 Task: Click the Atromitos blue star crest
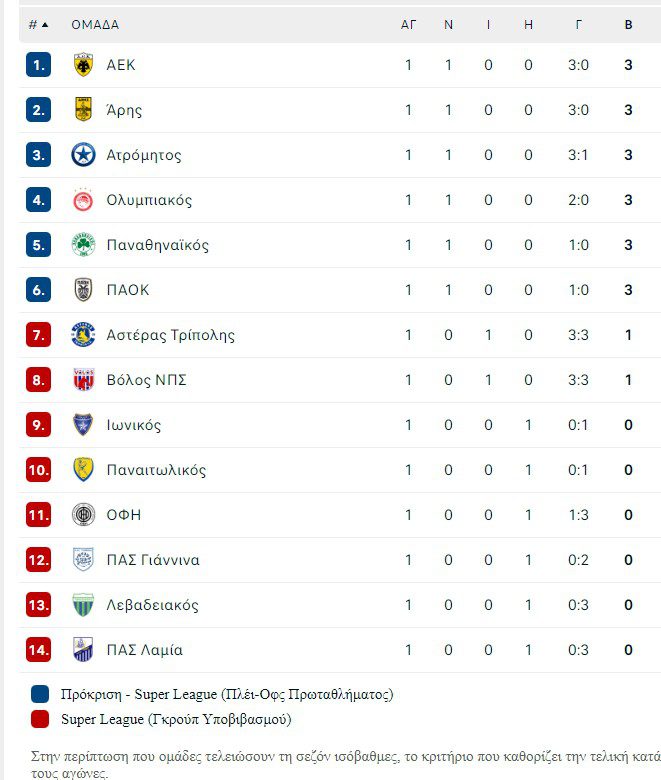pyautogui.click(x=83, y=155)
